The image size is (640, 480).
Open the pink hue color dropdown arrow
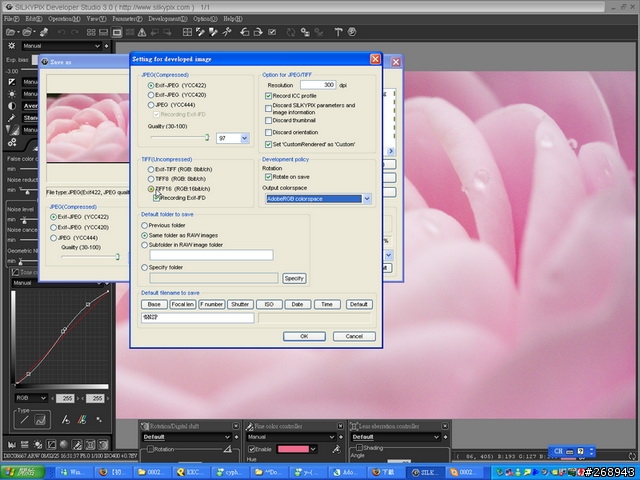coord(313,449)
